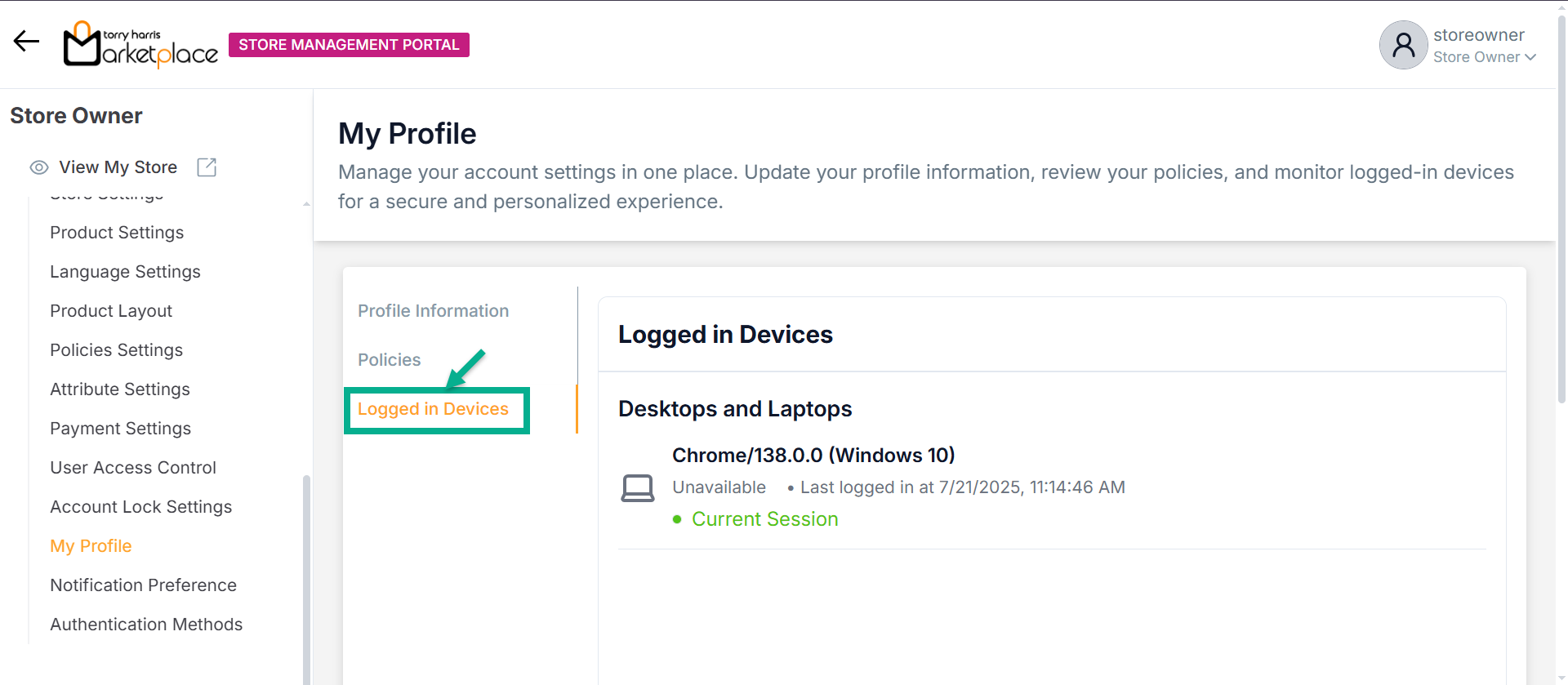The image size is (1568, 685).
Task: Select the Logged in Devices tab
Action: tap(433, 409)
